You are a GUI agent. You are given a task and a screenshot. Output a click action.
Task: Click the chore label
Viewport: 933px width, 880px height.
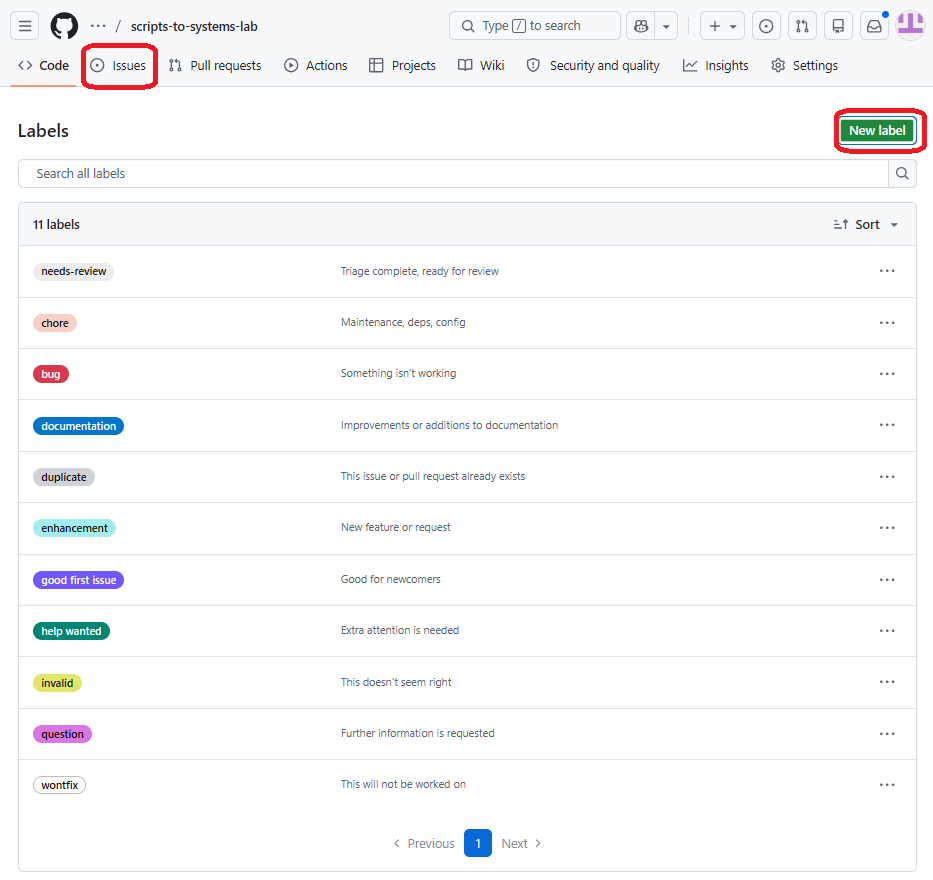[55, 323]
